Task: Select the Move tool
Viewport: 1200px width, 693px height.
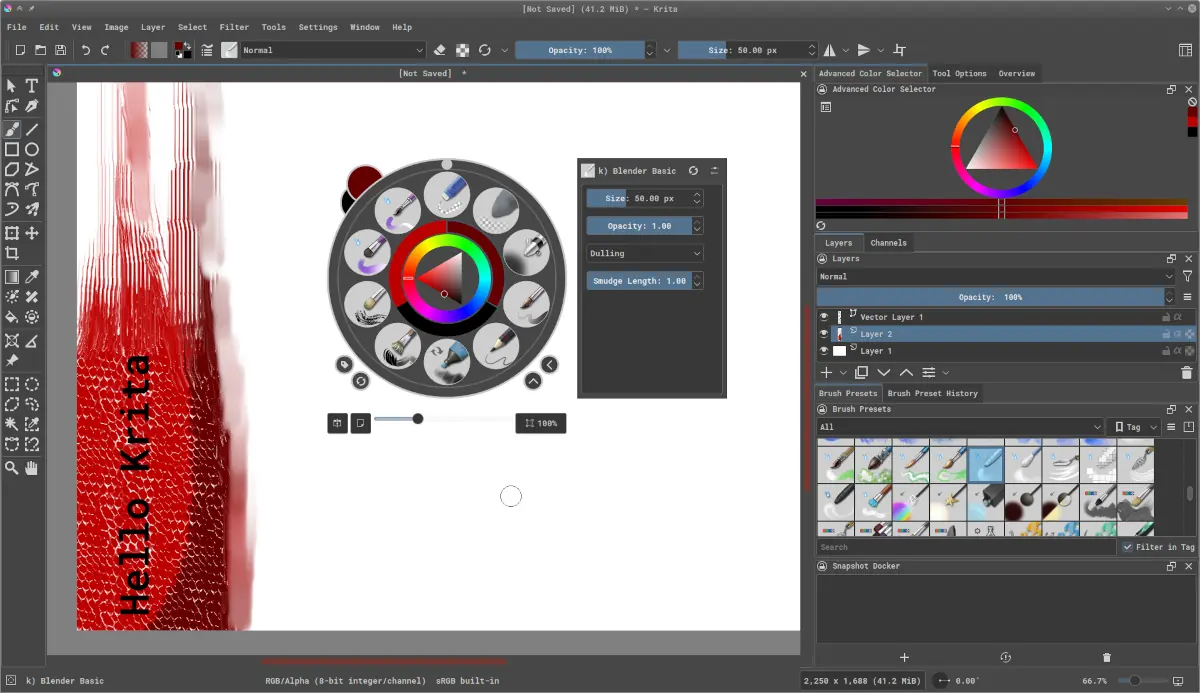Action: click(32, 233)
